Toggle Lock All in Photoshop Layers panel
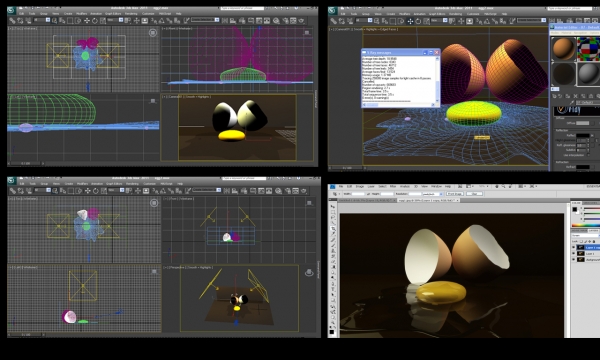The height and width of the screenshot is (360, 600). point(594,241)
